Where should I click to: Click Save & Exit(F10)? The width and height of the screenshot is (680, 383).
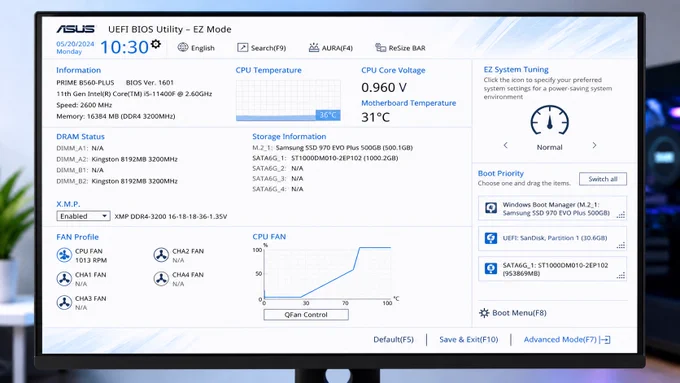[x=468, y=339]
